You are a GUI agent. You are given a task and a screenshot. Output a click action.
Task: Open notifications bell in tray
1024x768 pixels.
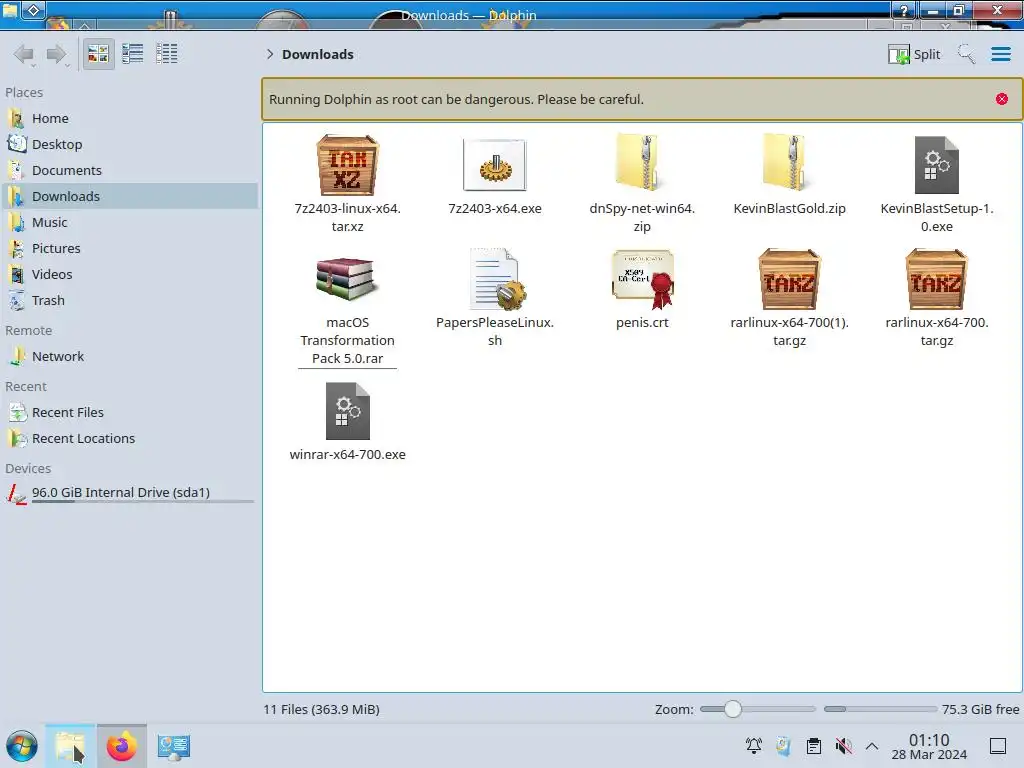(x=754, y=746)
